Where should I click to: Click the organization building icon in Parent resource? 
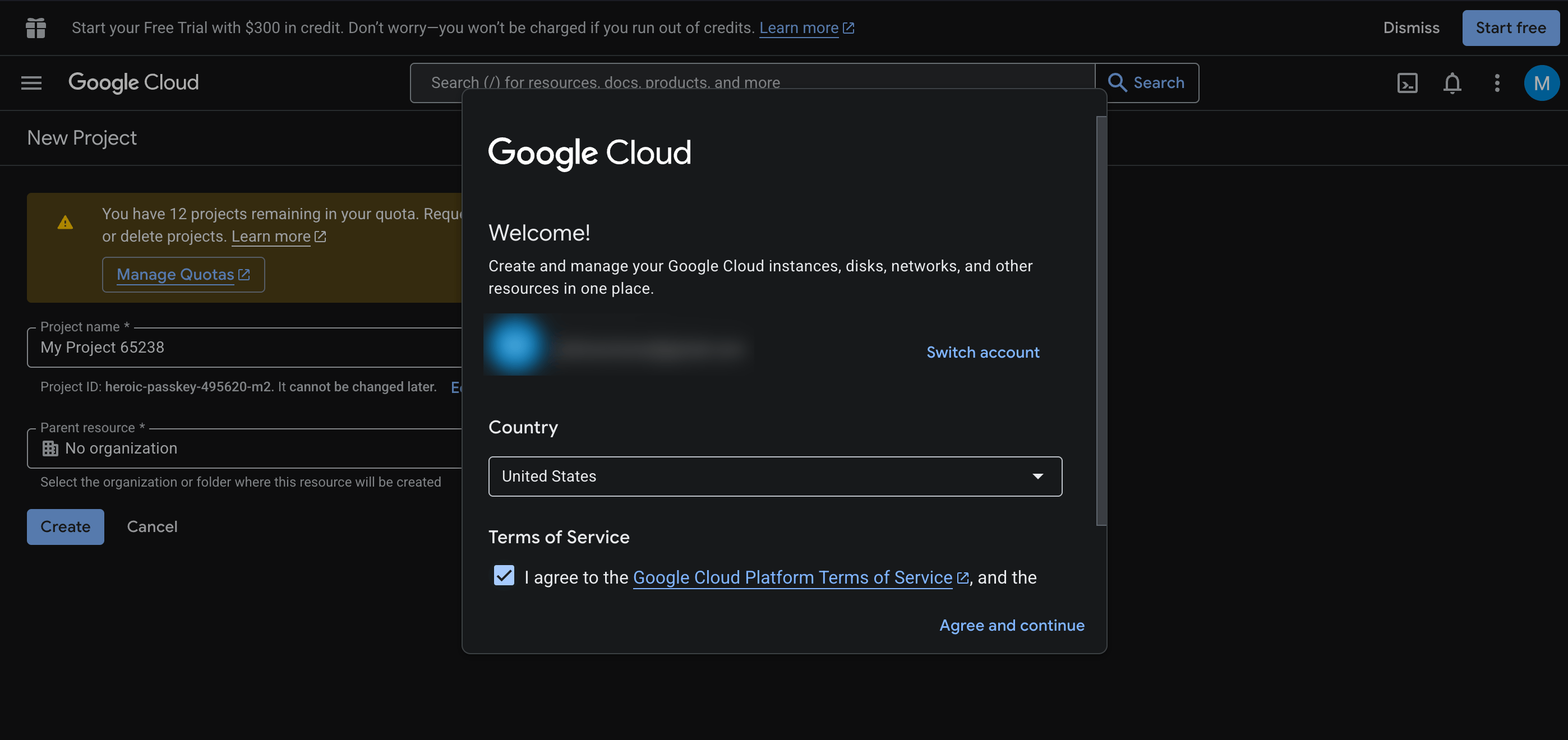click(x=50, y=448)
